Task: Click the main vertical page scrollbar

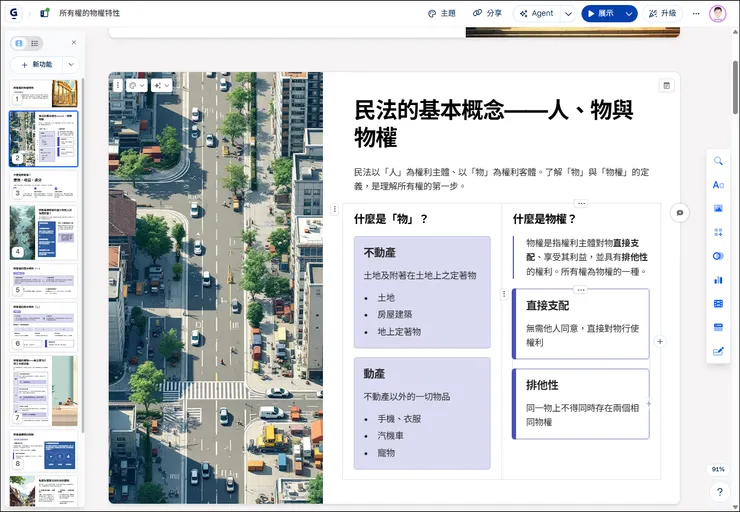Action: point(735,87)
